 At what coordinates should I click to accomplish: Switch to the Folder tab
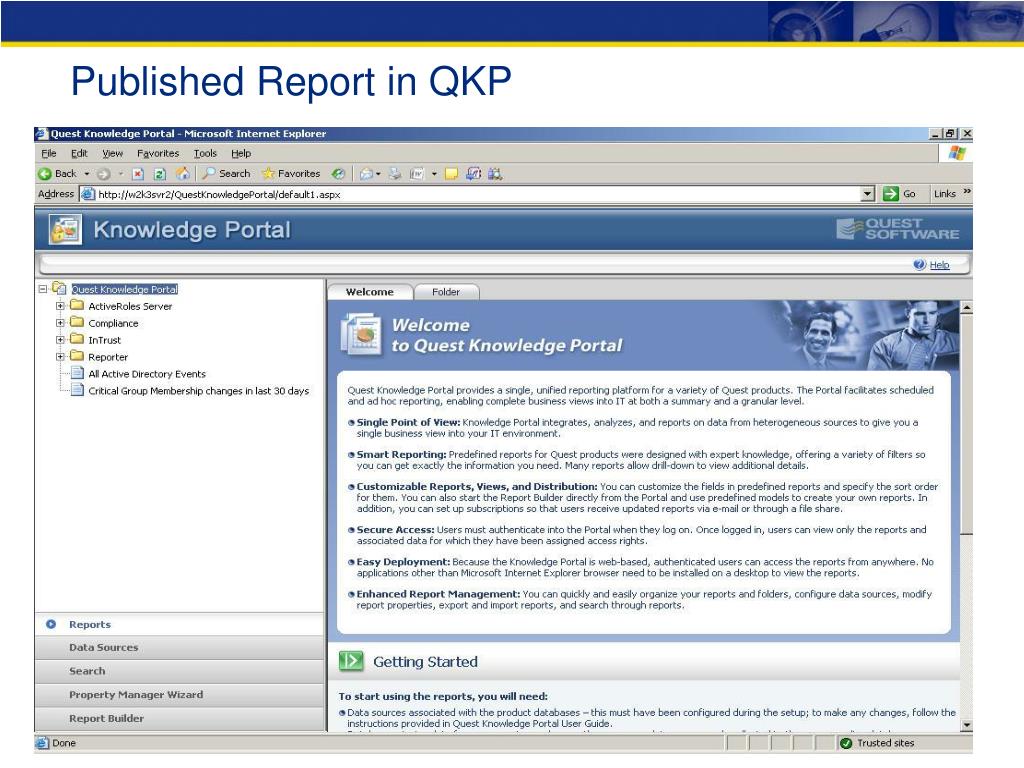pos(446,292)
